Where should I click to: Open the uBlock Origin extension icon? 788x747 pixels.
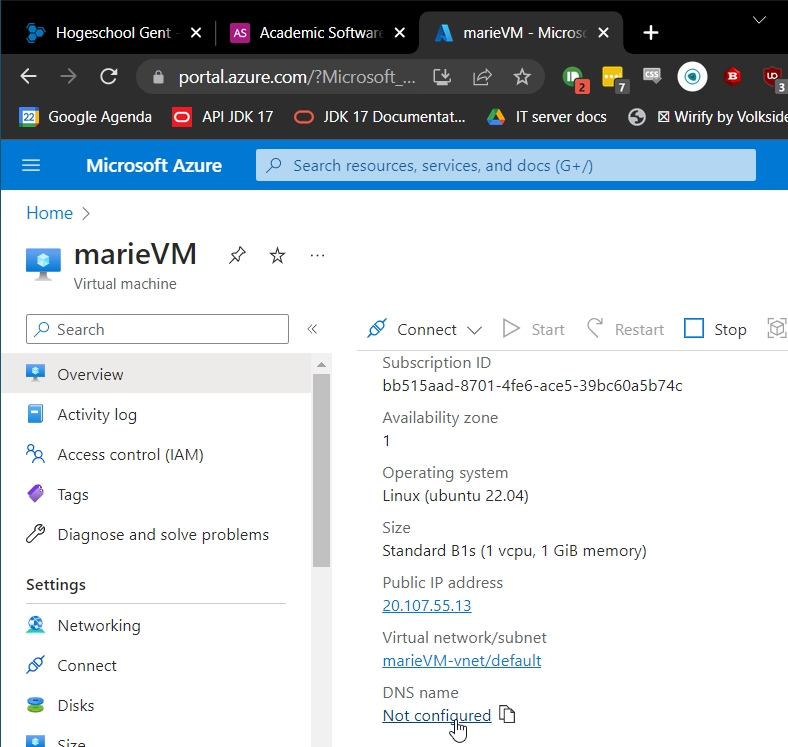[x=774, y=79]
